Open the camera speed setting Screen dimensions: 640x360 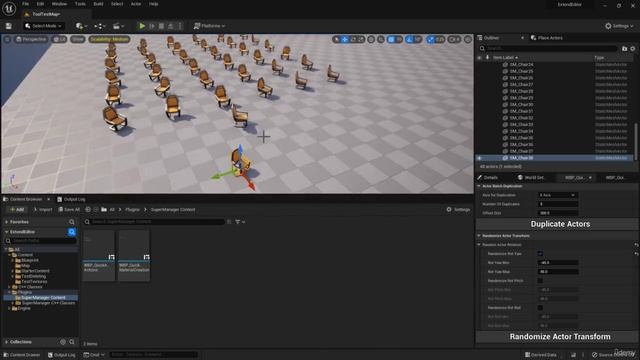pos(454,40)
